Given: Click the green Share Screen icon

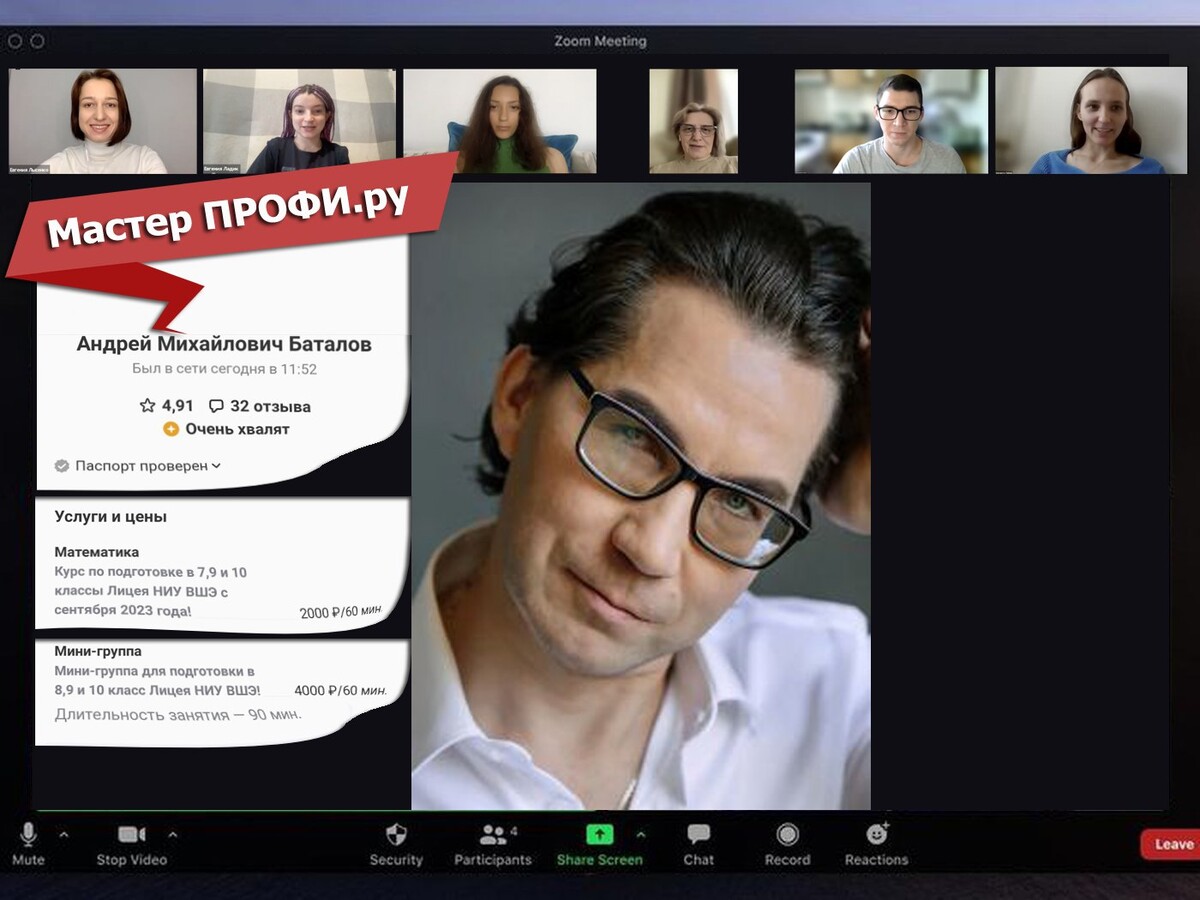Looking at the screenshot, I should [599, 834].
